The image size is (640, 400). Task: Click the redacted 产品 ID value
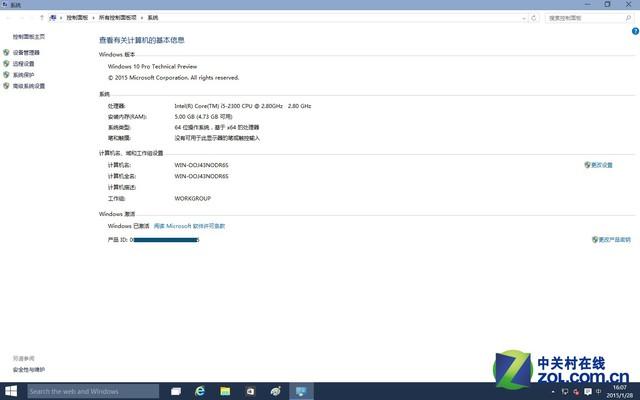pos(164,240)
